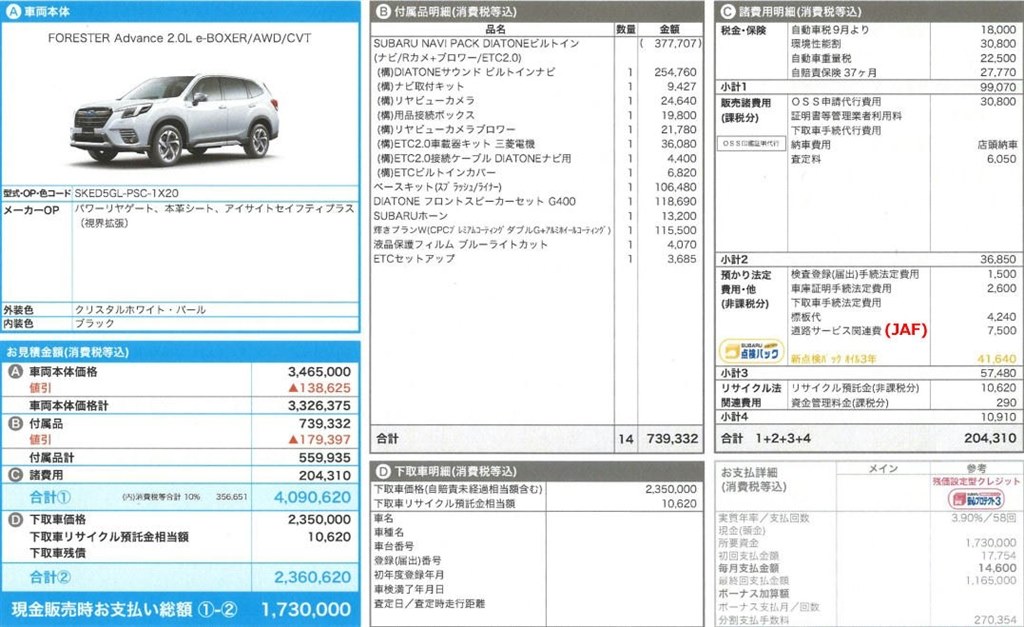Click the red discount amount 179,397
The width and height of the screenshot is (1024, 627).
319,440
